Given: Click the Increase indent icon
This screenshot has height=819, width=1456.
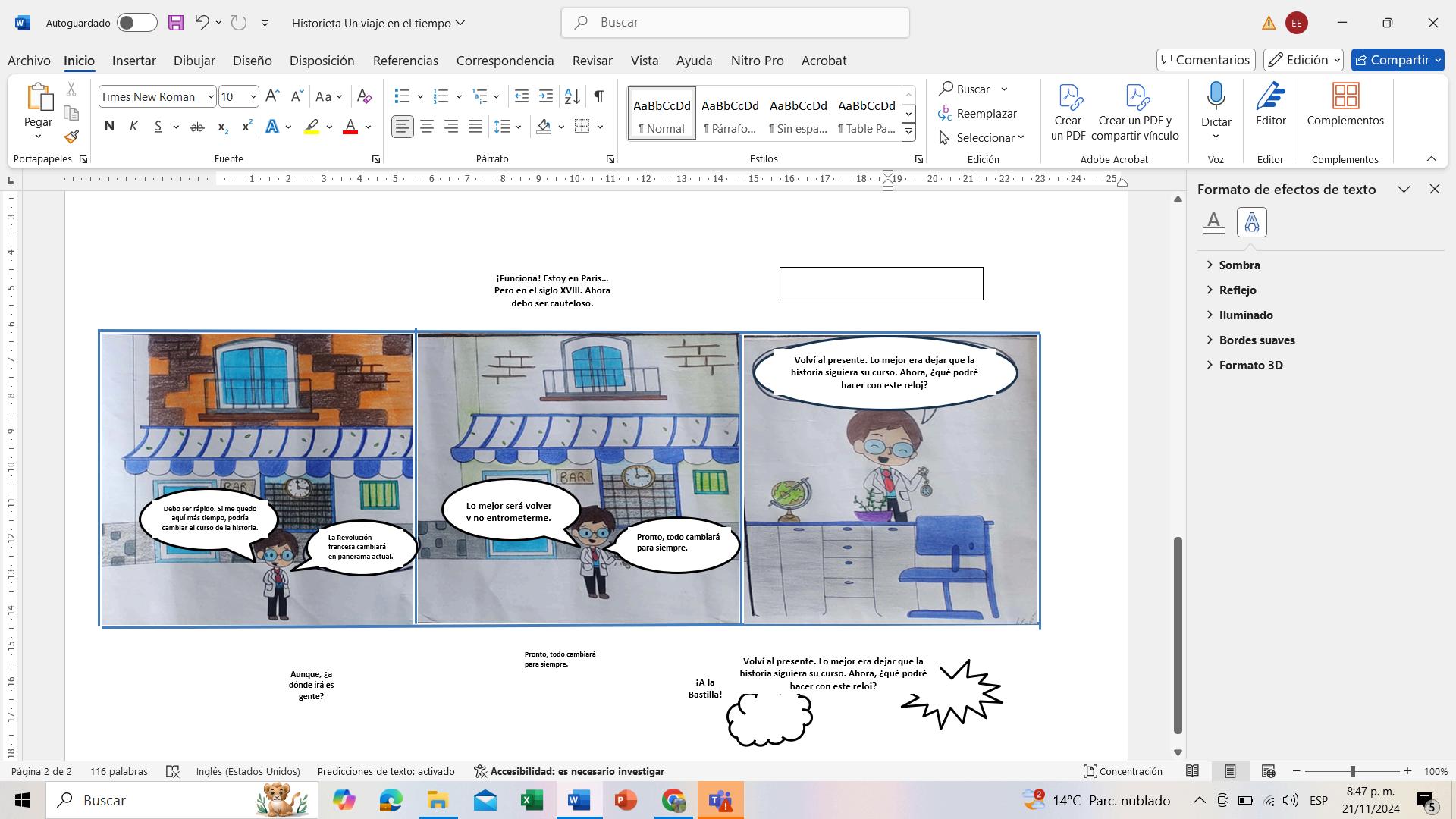Looking at the screenshot, I should pyautogui.click(x=546, y=96).
